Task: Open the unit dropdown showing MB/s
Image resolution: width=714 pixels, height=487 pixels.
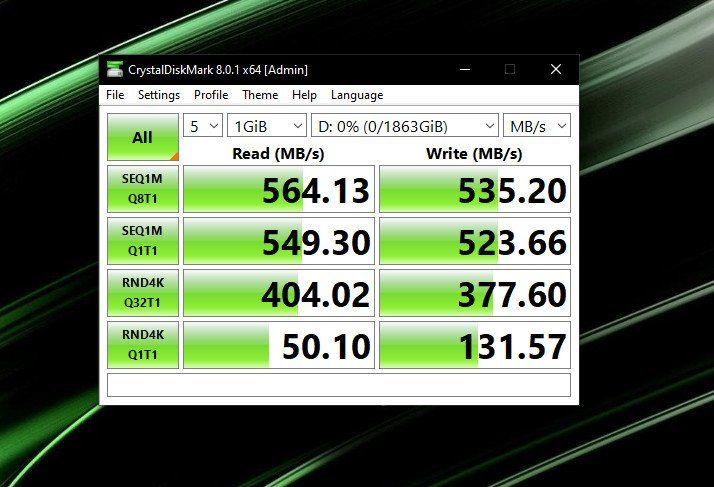Action: pos(536,125)
